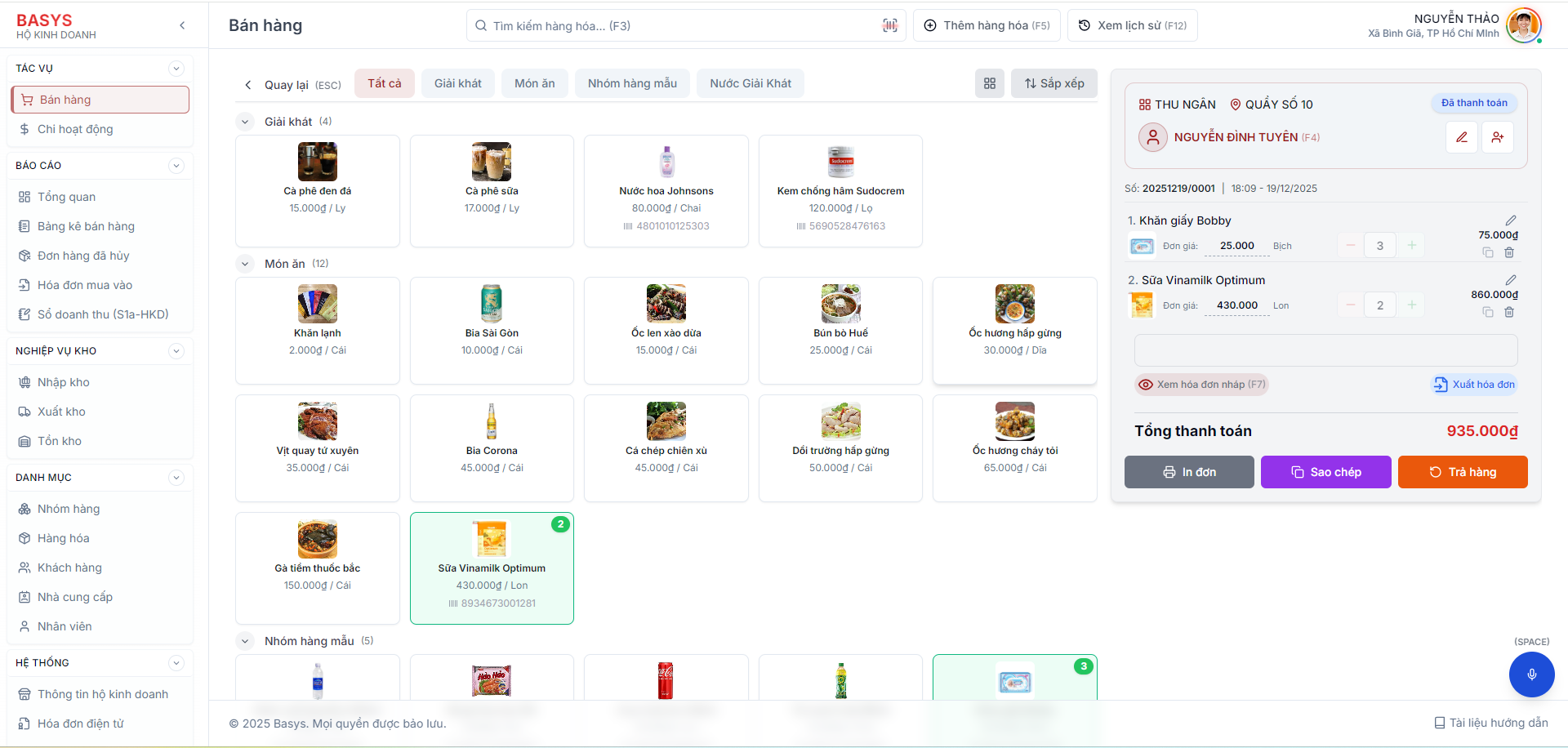Collapse the Món ăn product group

coord(245,264)
